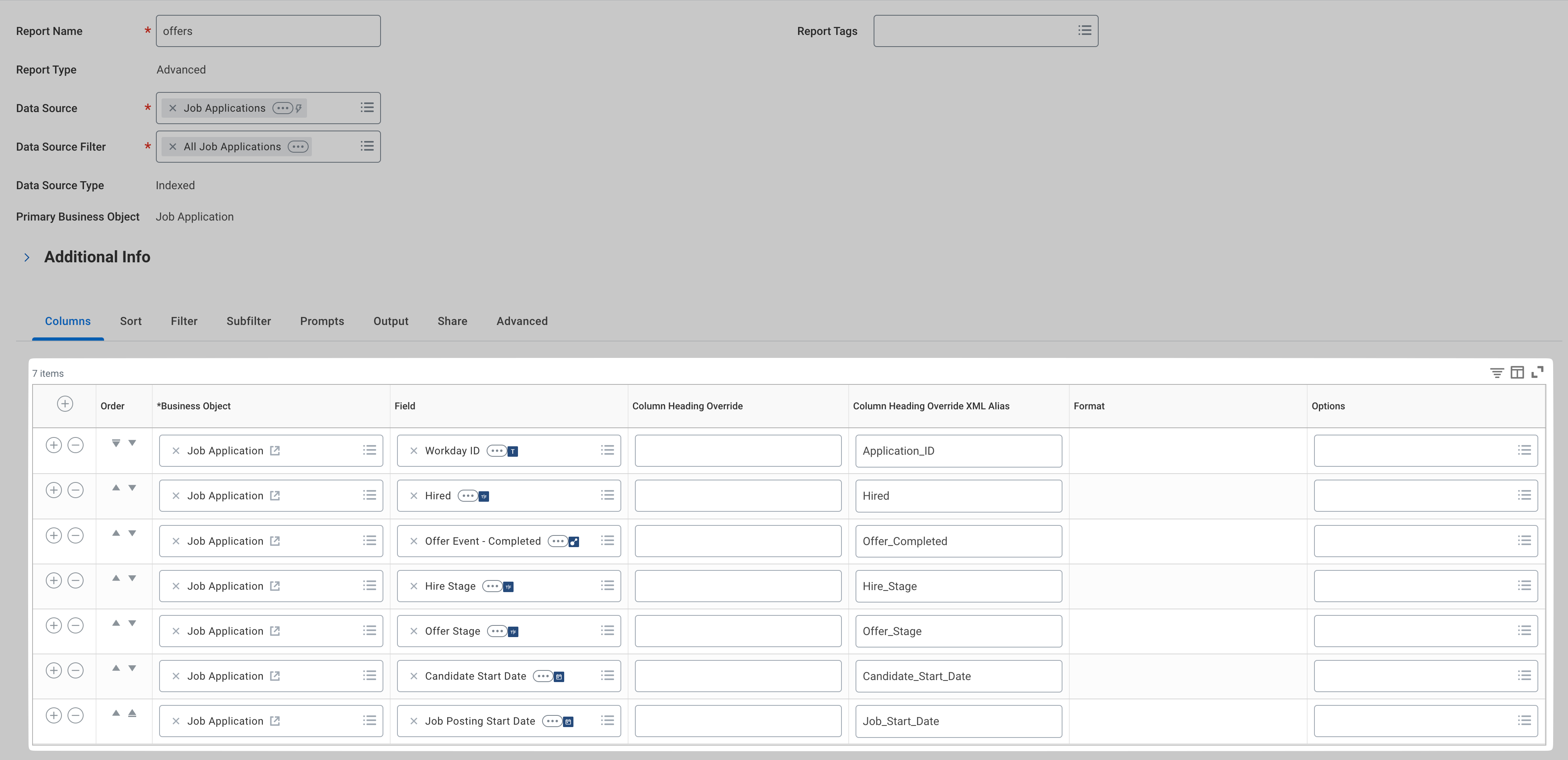
Task: Remove the Workday ID row
Action: [76, 445]
